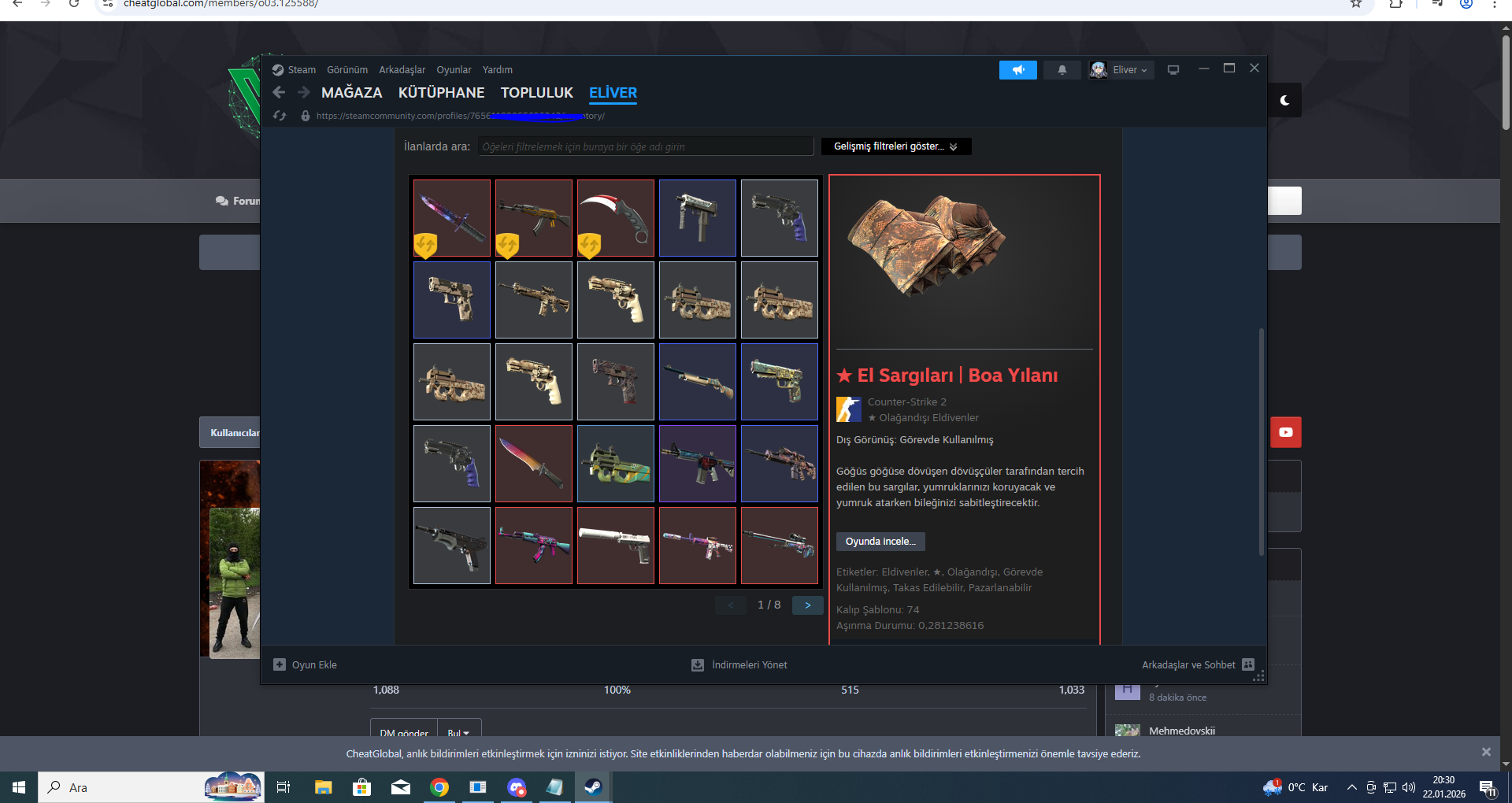Open the Steam menu
1512x803 pixels.
[302, 70]
